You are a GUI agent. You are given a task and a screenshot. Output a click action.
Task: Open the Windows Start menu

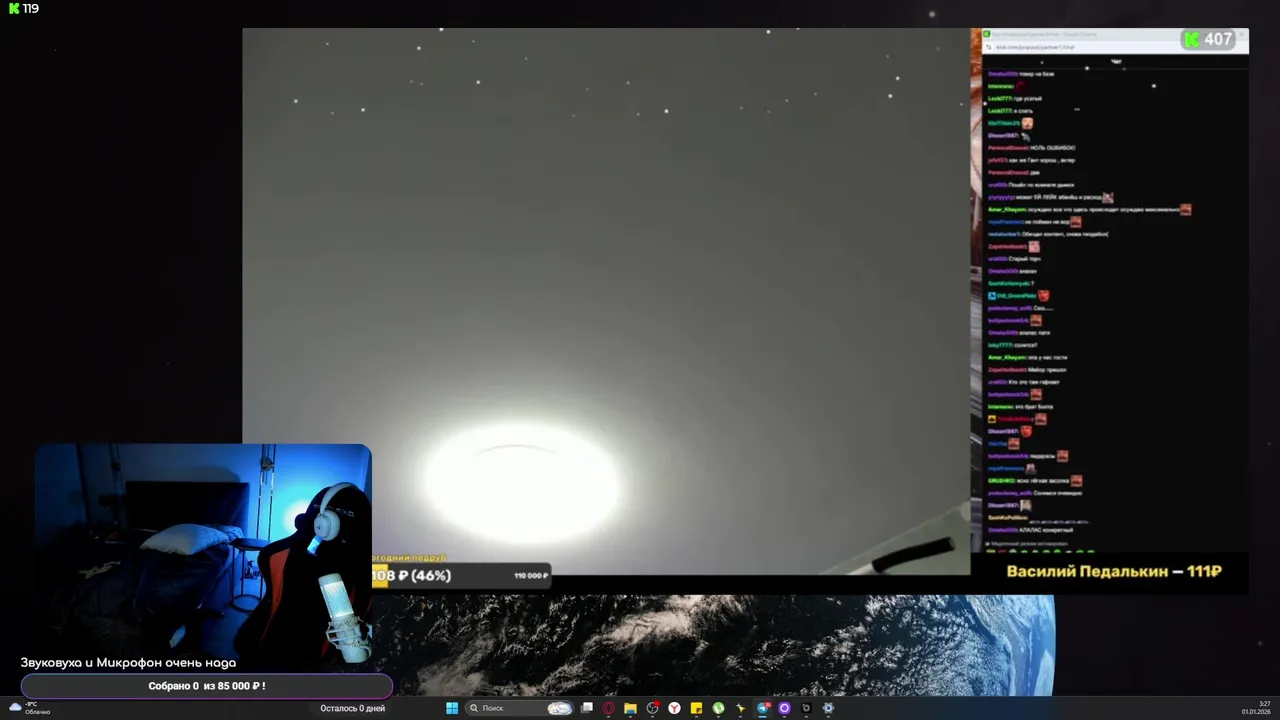coord(452,708)
